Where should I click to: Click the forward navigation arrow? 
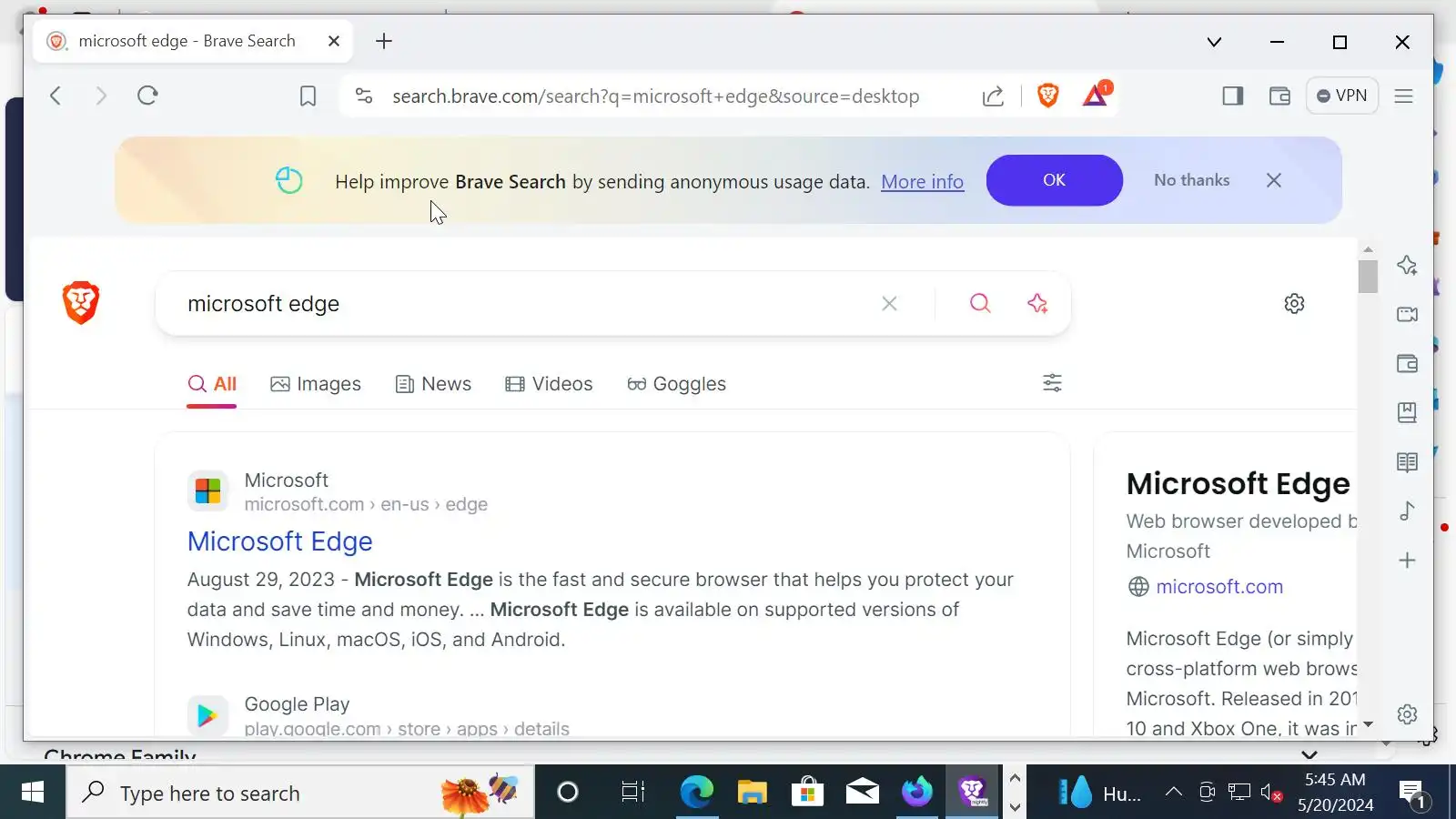point(101,96)
